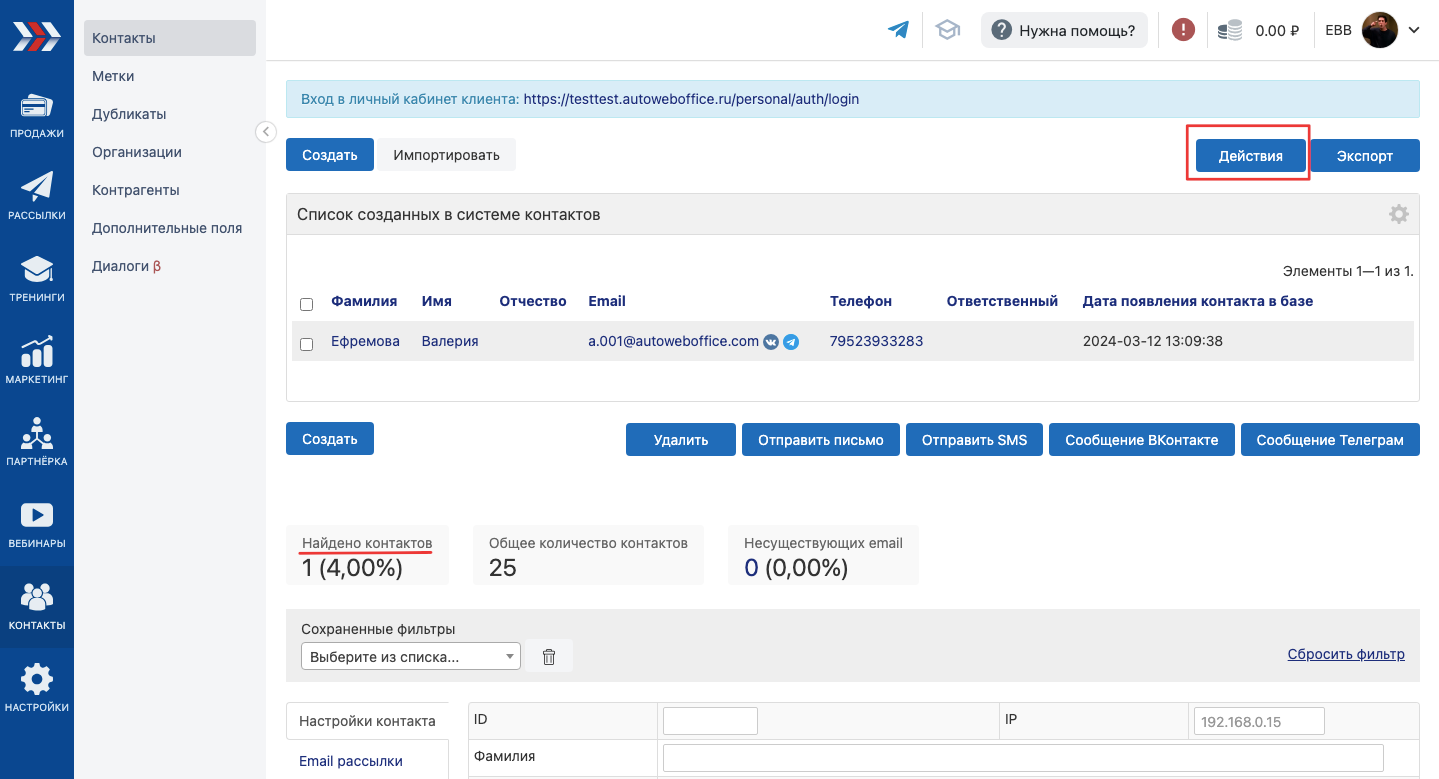Delete saved filter with trash icon
This screenshot has height=779, width=1439.
pyautogui.click(x=549, y=656)
